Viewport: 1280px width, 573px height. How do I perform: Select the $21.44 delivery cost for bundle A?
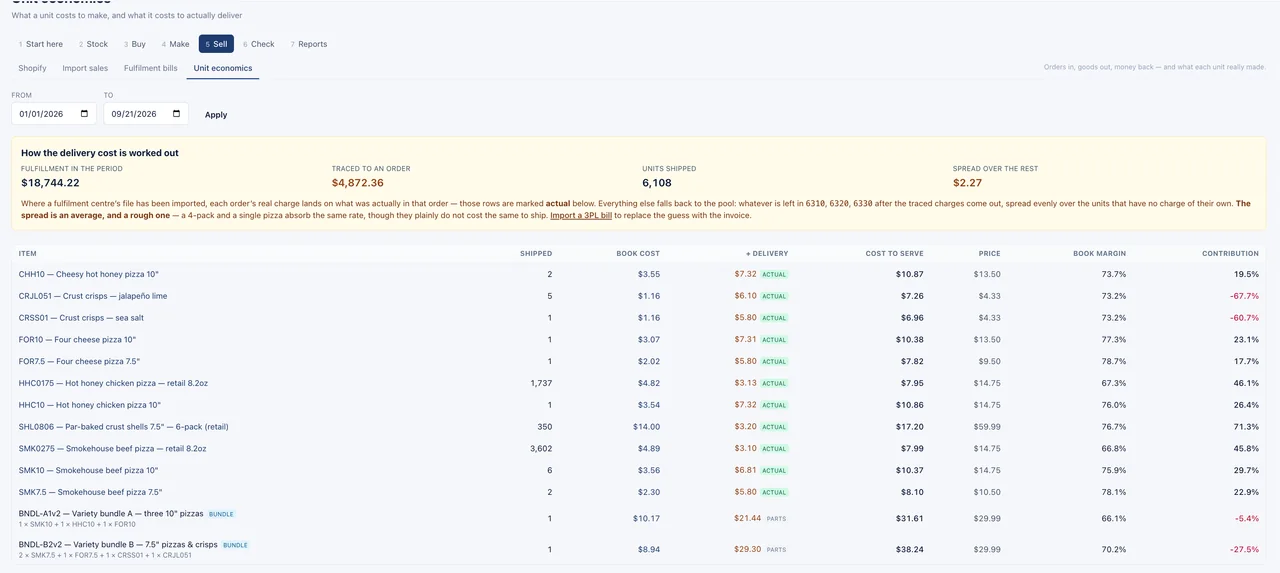click(747, 519)
